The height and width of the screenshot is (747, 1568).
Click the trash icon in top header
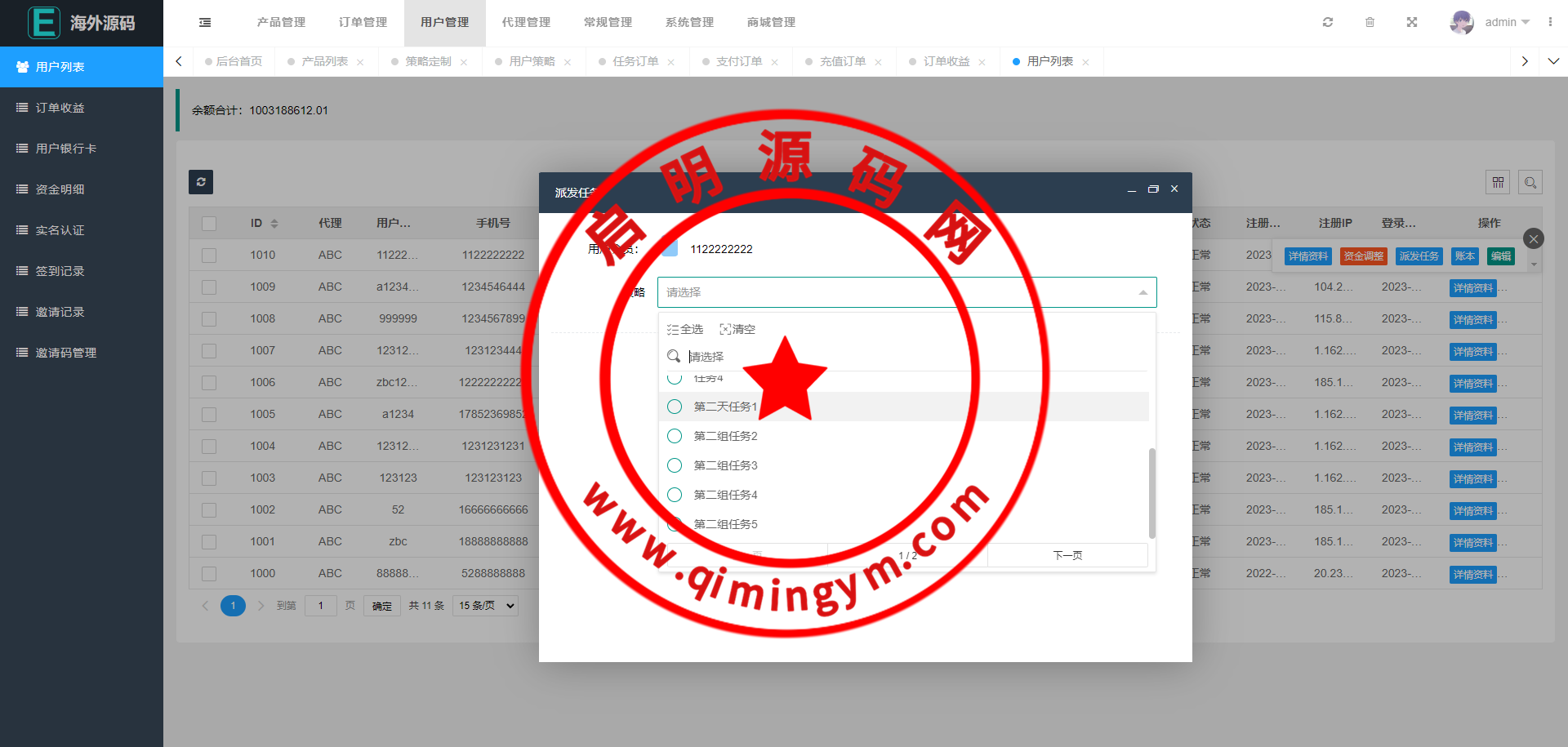[1370, 22]
